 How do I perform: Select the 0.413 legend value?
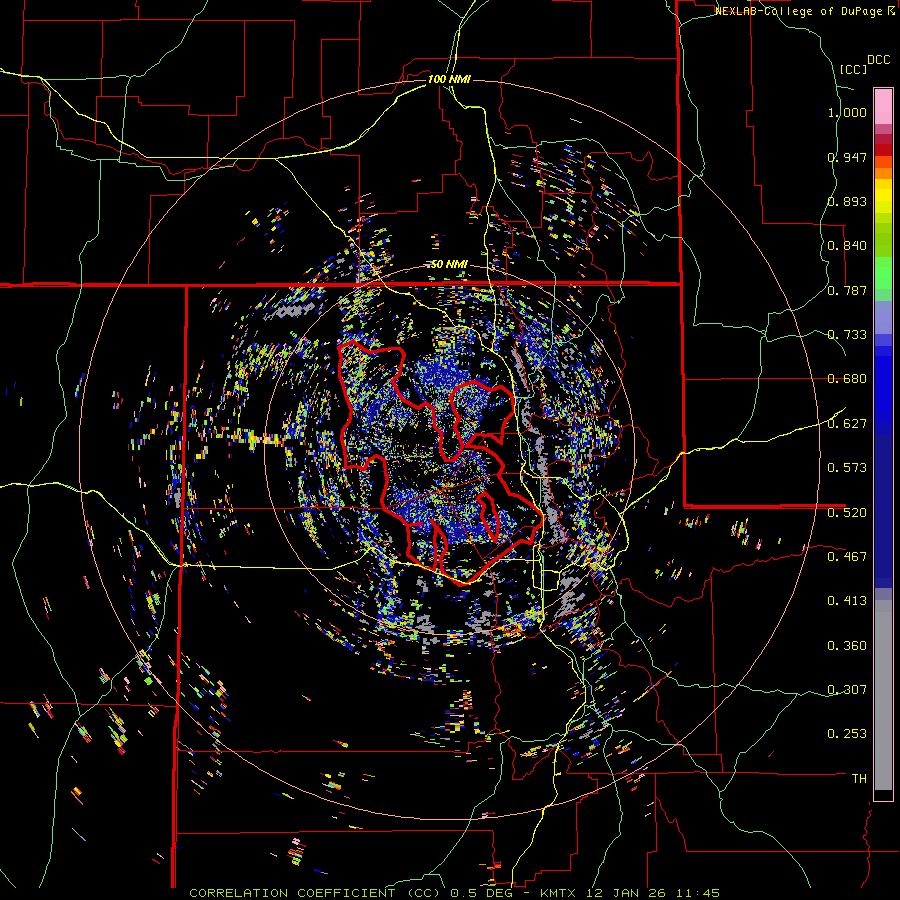tap(847, 601)
